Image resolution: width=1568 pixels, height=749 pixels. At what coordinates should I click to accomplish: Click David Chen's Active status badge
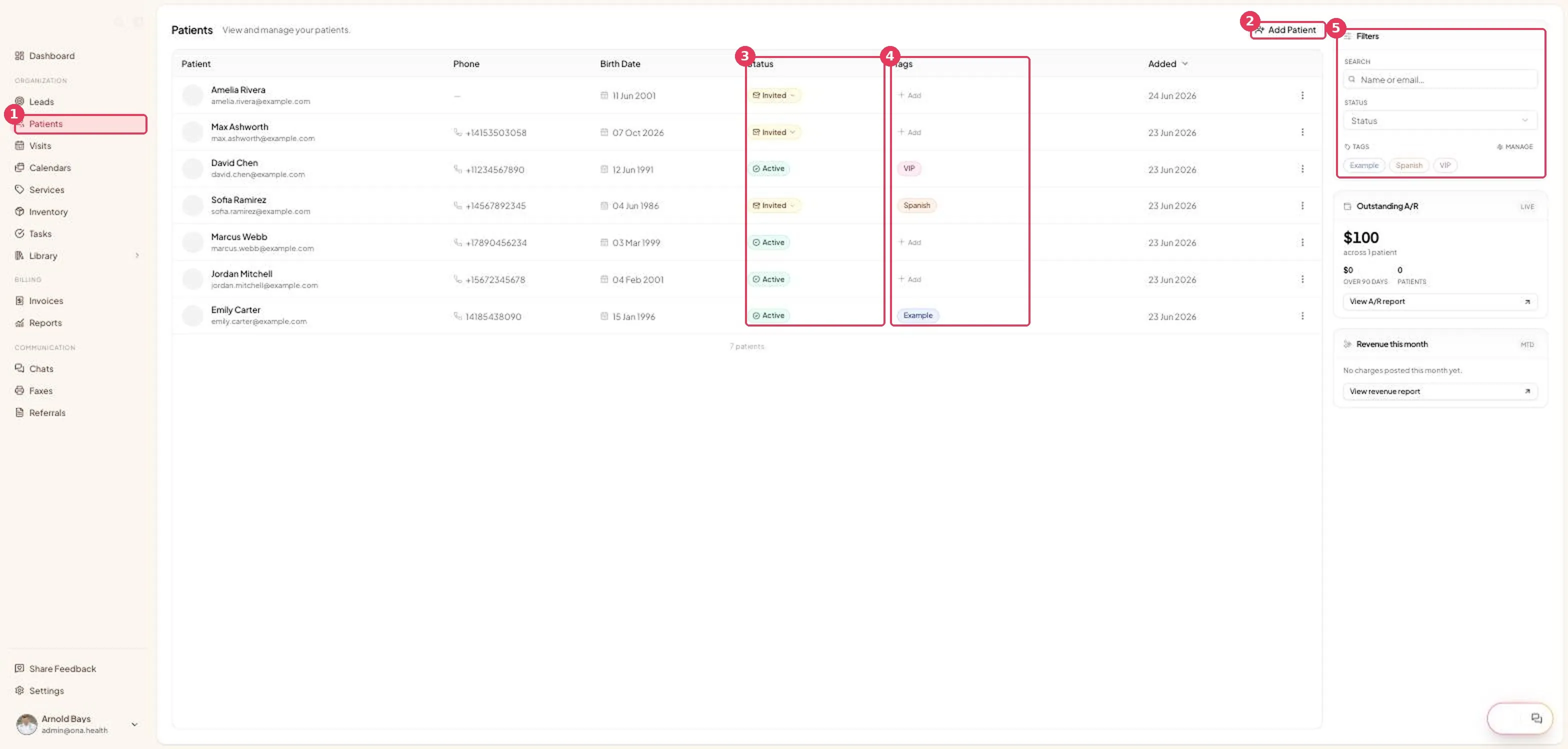769,168
